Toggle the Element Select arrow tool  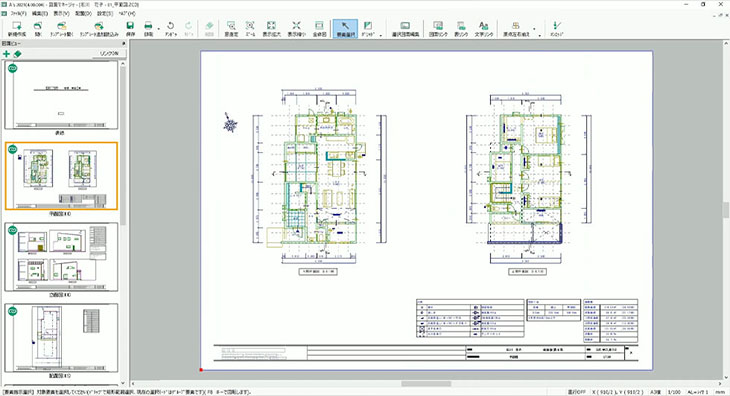[345, 28]
